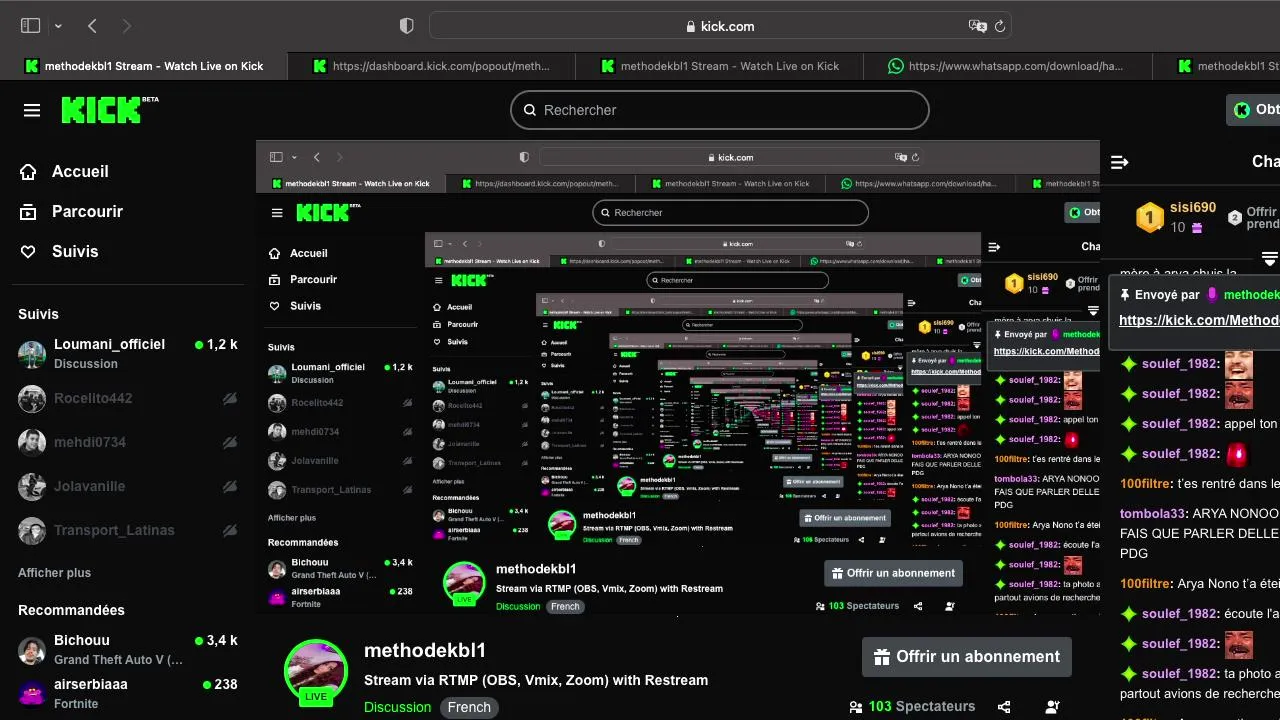1280x720 pixels.
Task: Open the privacy shield icon in Safari's toolbar
Action: coord(406,26)
